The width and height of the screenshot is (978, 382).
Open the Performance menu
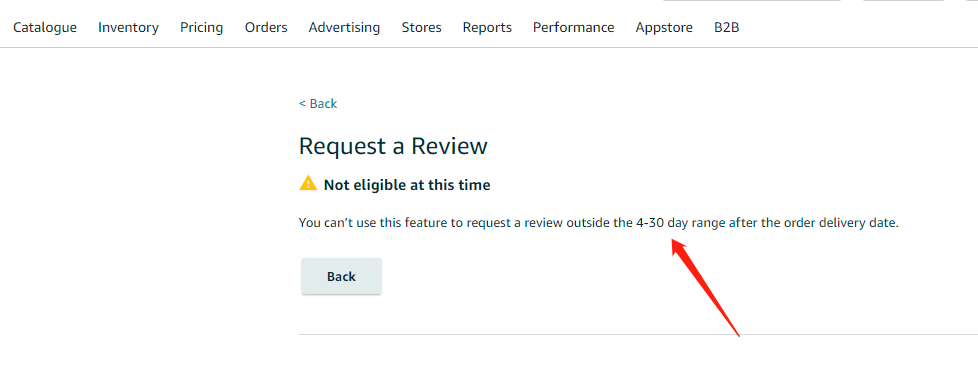pyautogui.click(x=574, y=27)
